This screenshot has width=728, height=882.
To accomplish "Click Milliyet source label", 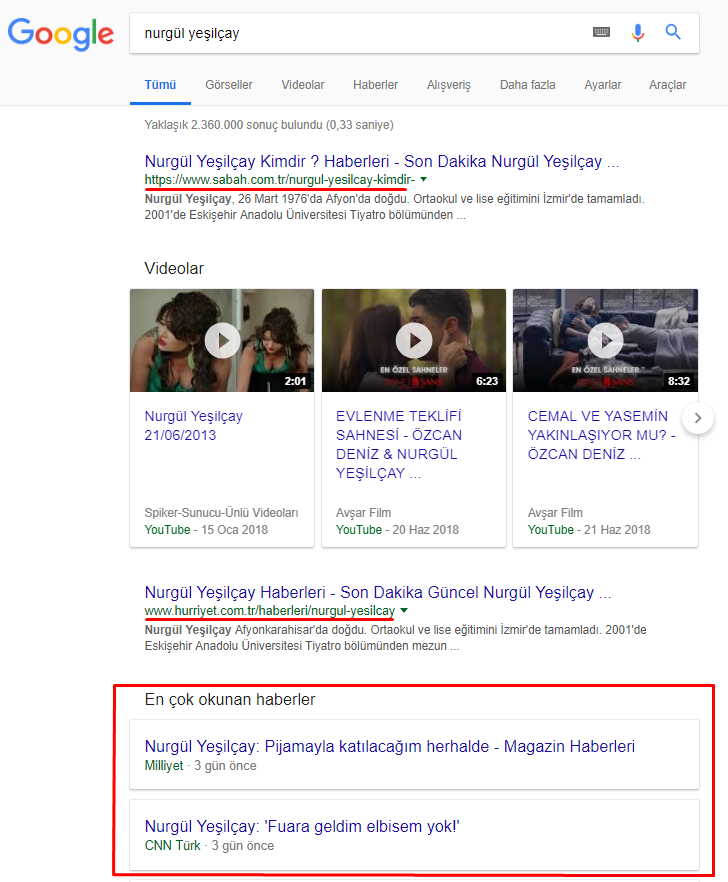I will point(164,765).
